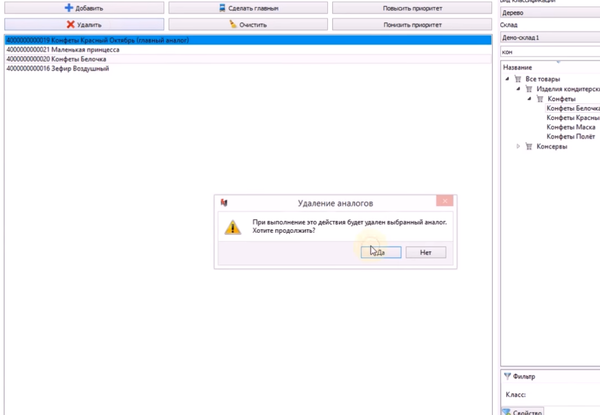Select Конфеты Белочка in the tree
Viewport: 600px width, 415px height.
573,108
